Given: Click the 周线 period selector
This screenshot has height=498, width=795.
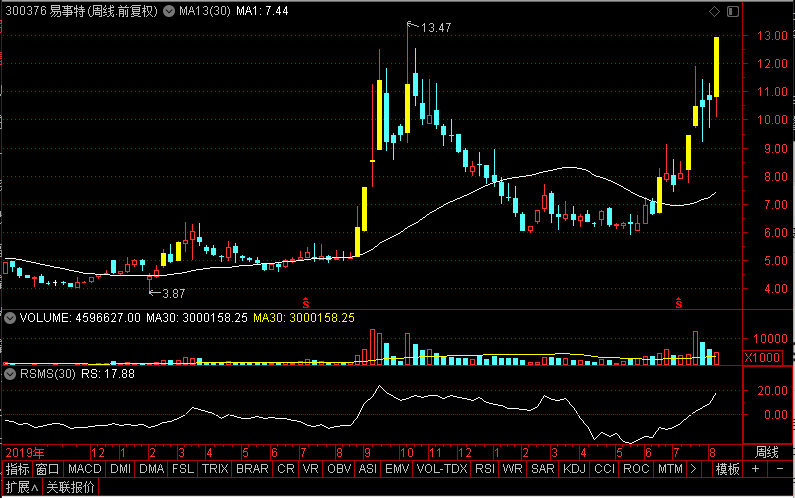Looking at the screenshot, I should point(767,452).
